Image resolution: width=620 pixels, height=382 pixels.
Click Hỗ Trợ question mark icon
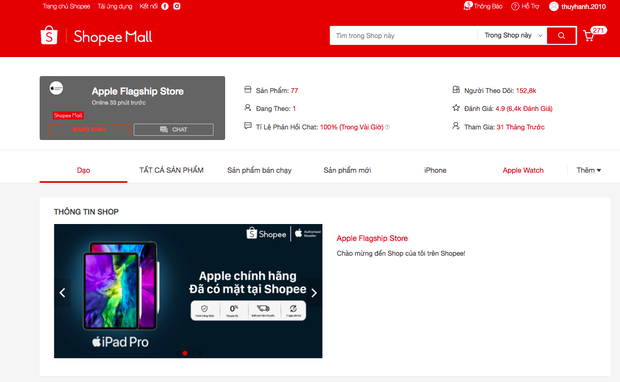tap(515, 6)
